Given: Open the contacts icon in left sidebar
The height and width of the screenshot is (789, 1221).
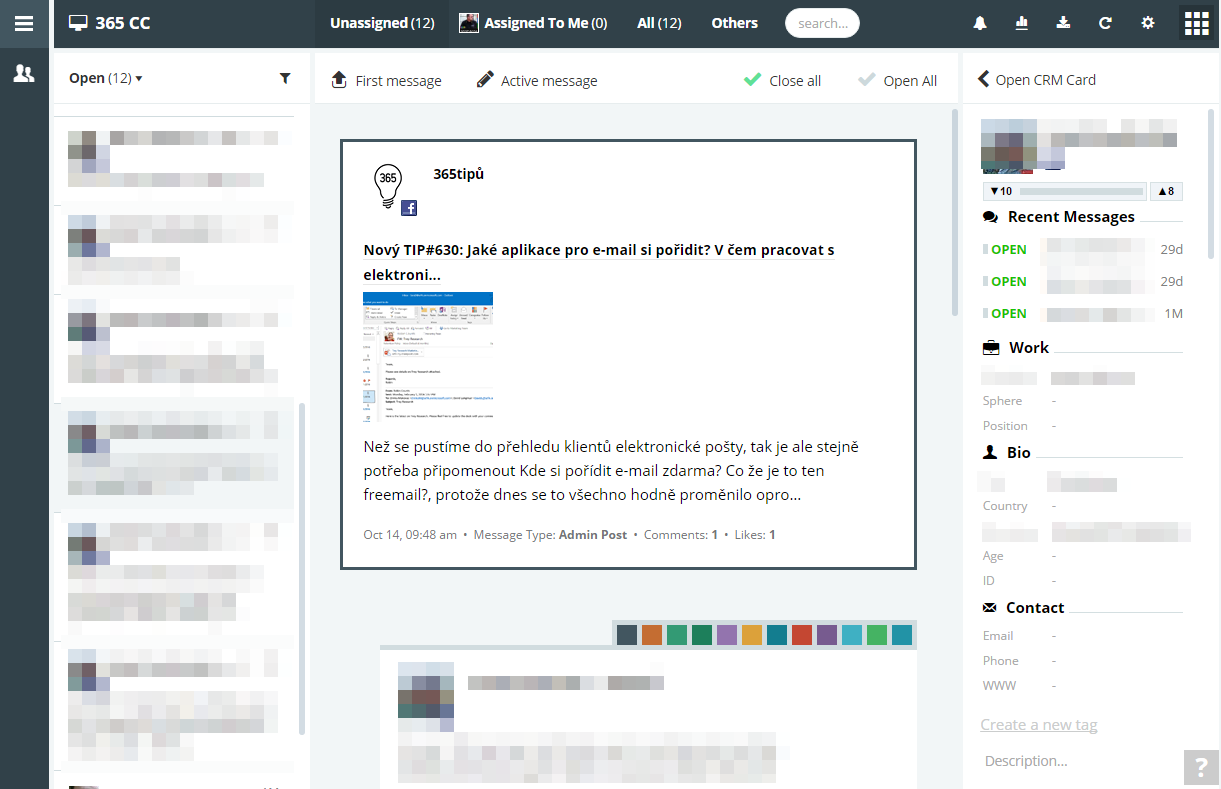Looking at the screenshot, I should coord(24,73).
